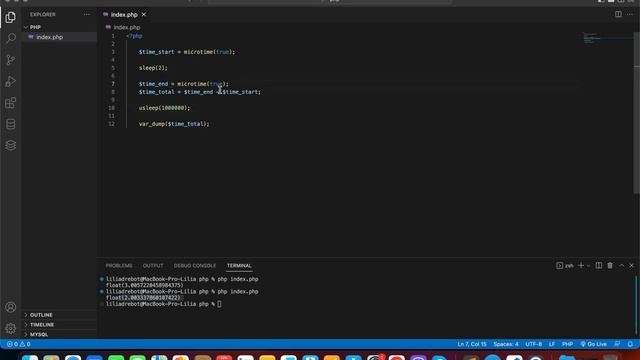Click the $time_start = microtime(true); line
The width and height of the screenshot is (640, 360).
click(x=187, y=52)
